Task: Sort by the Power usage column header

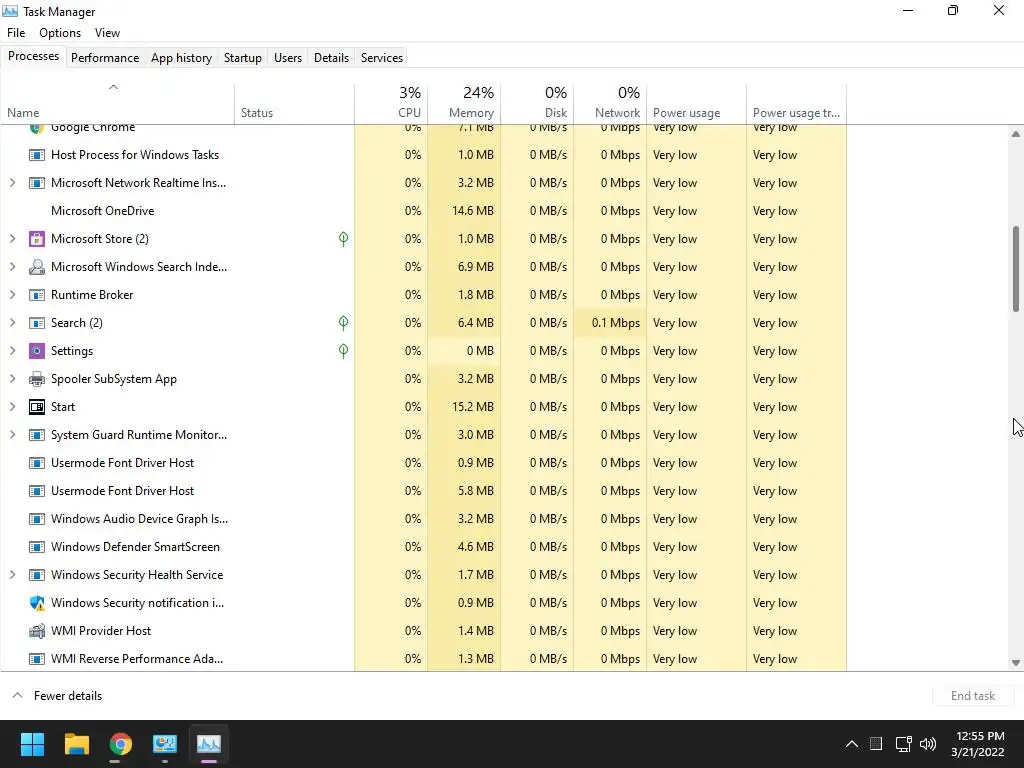Action: tap(696, 104)
